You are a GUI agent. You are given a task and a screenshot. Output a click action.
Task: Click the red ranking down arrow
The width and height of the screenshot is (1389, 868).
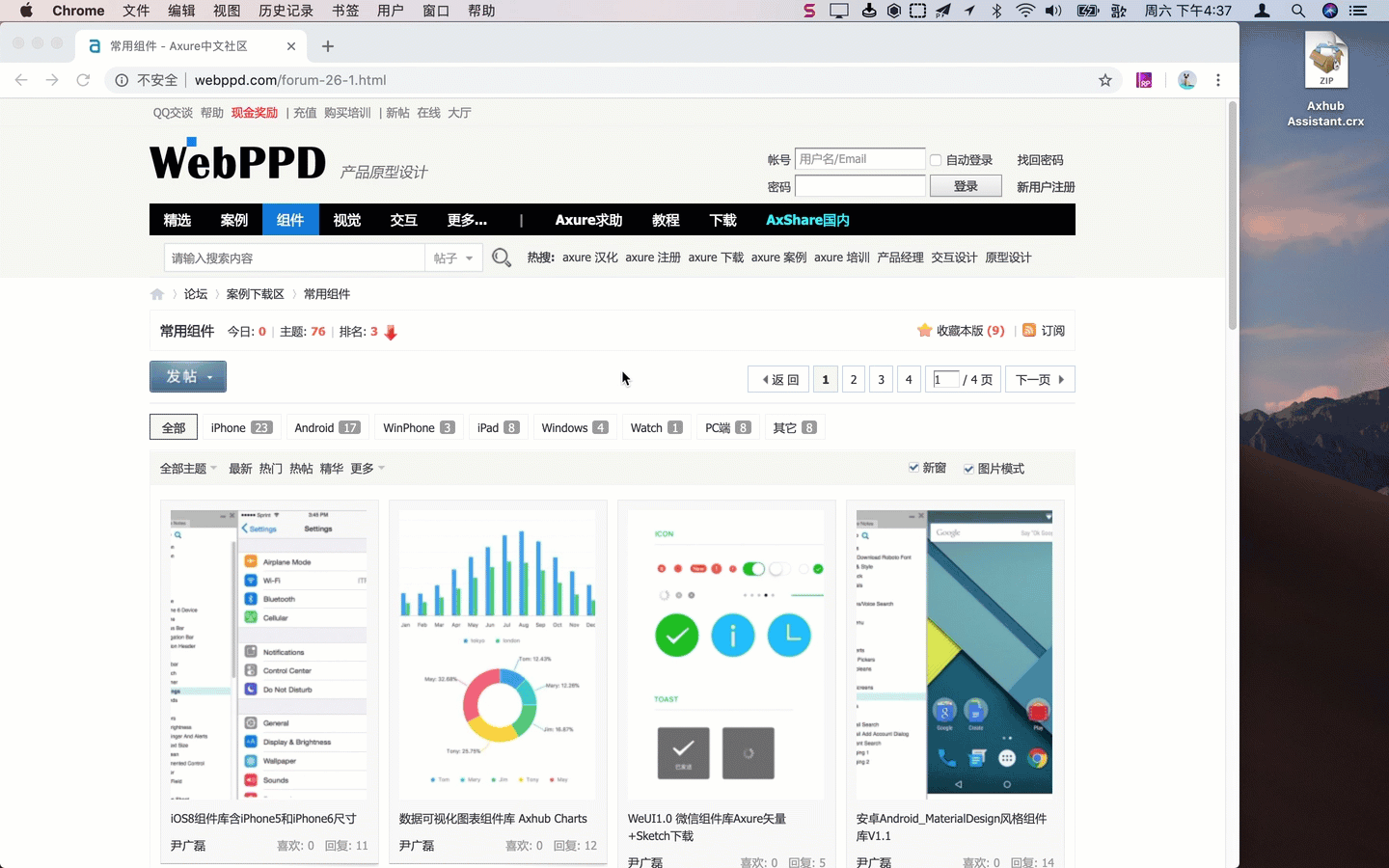[391, 332]
